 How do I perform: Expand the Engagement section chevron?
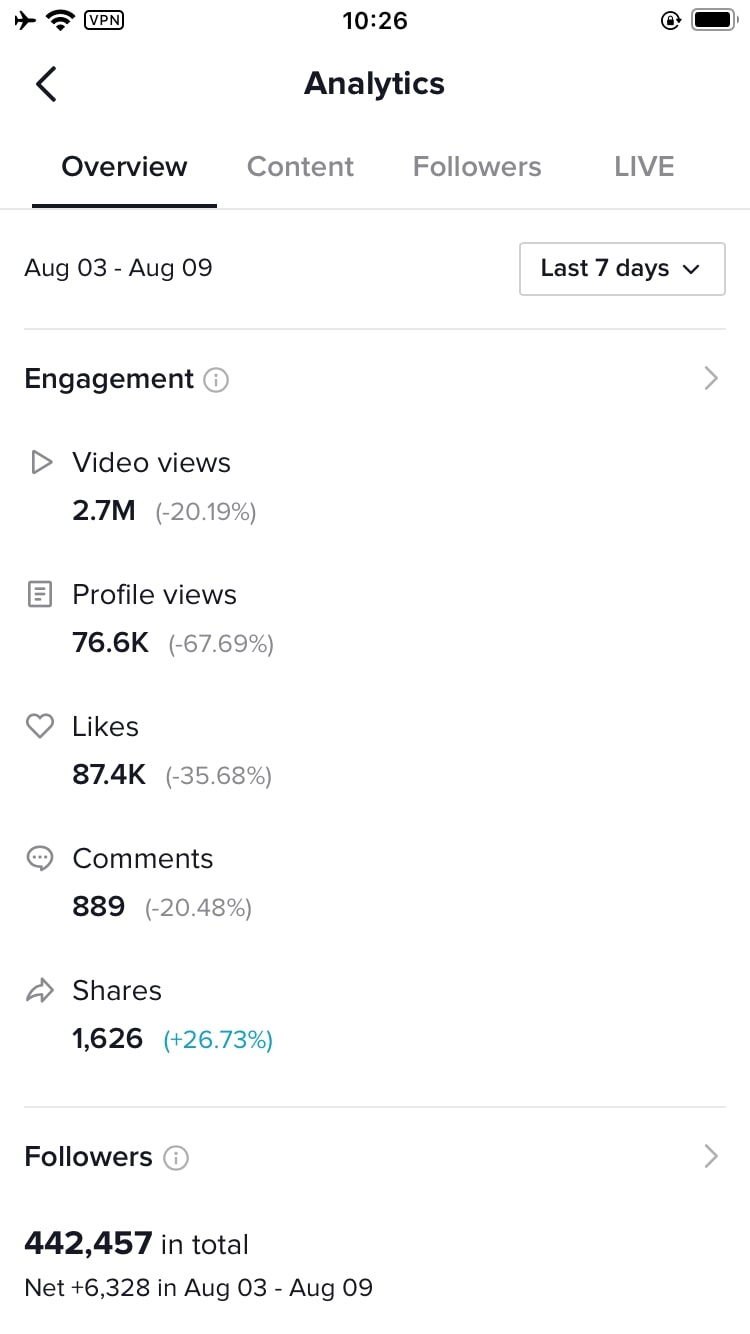point(711,379)
